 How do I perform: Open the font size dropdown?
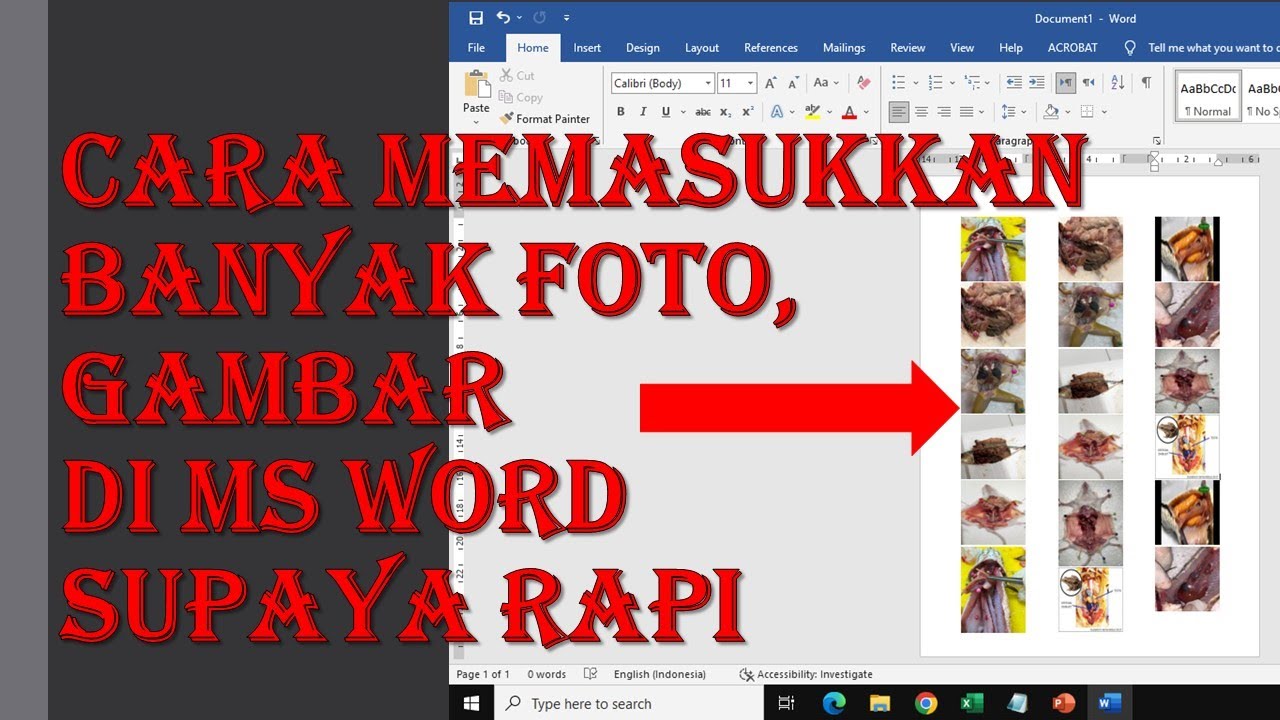[750, 84]
